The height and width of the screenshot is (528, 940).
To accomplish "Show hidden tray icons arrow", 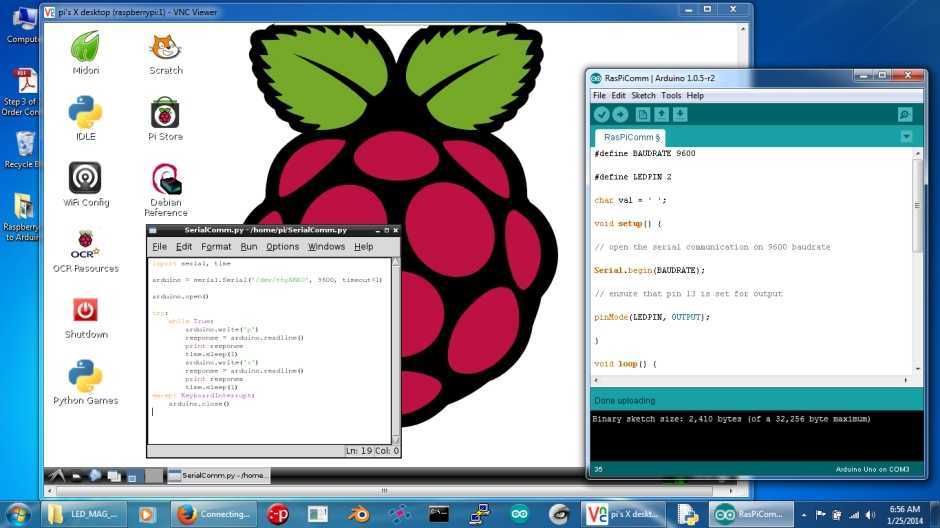I will click(803, 515).
